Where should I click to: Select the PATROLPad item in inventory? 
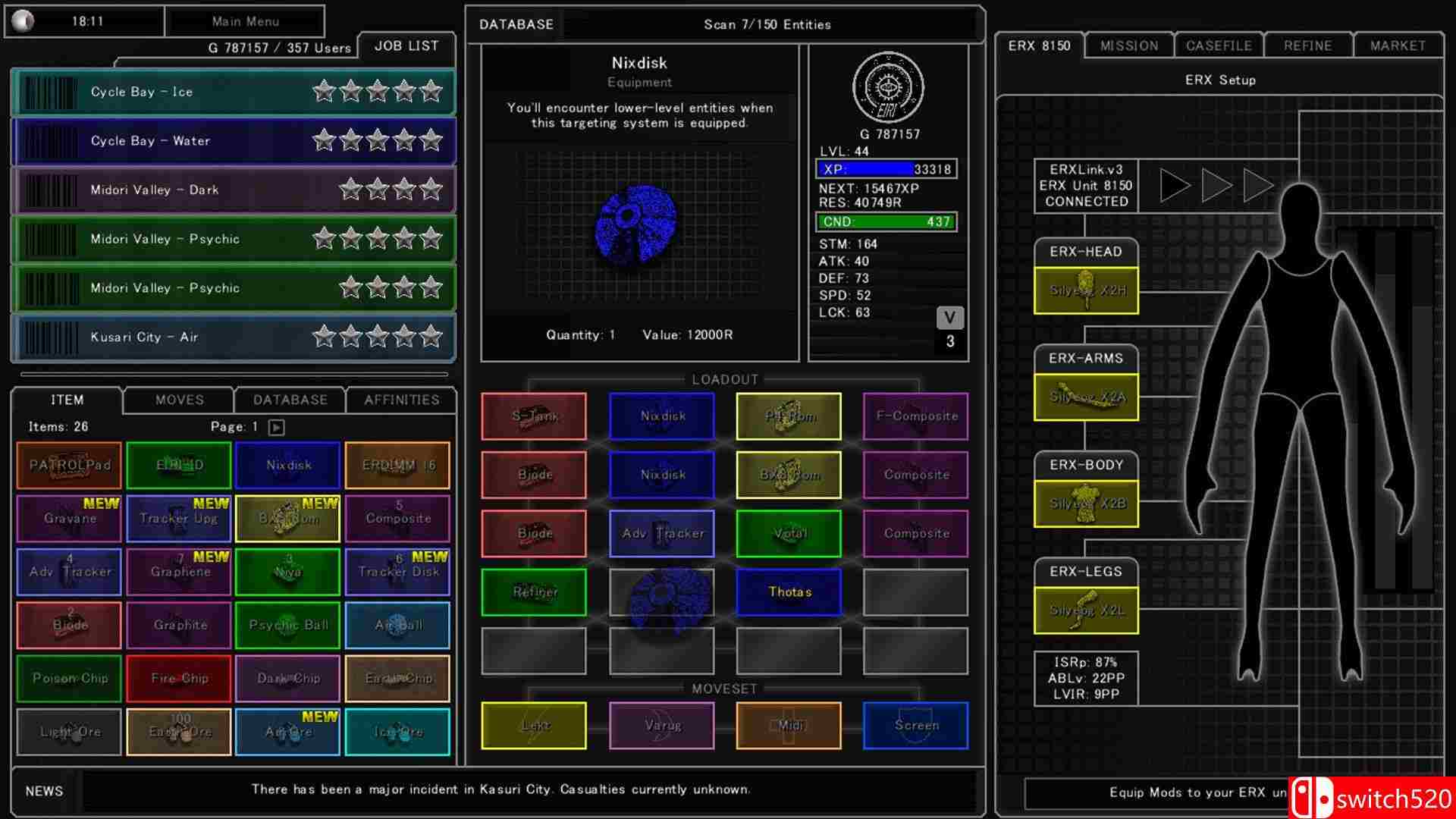click(69, 465)
